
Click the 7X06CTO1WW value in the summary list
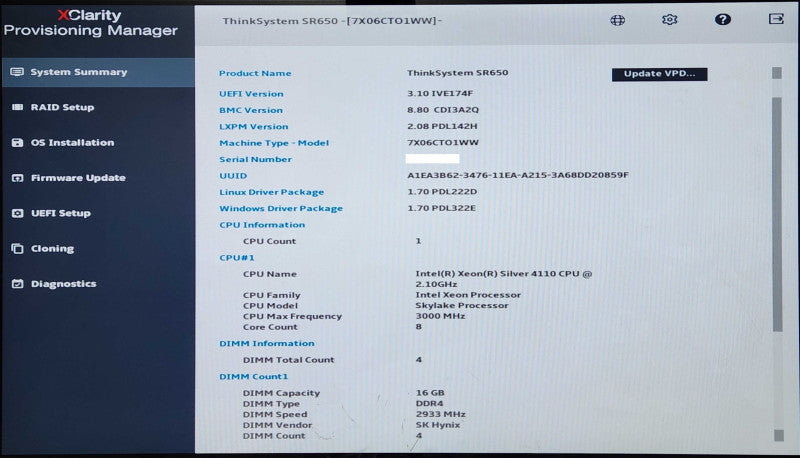pyautogui.click(x=443, y=142)
